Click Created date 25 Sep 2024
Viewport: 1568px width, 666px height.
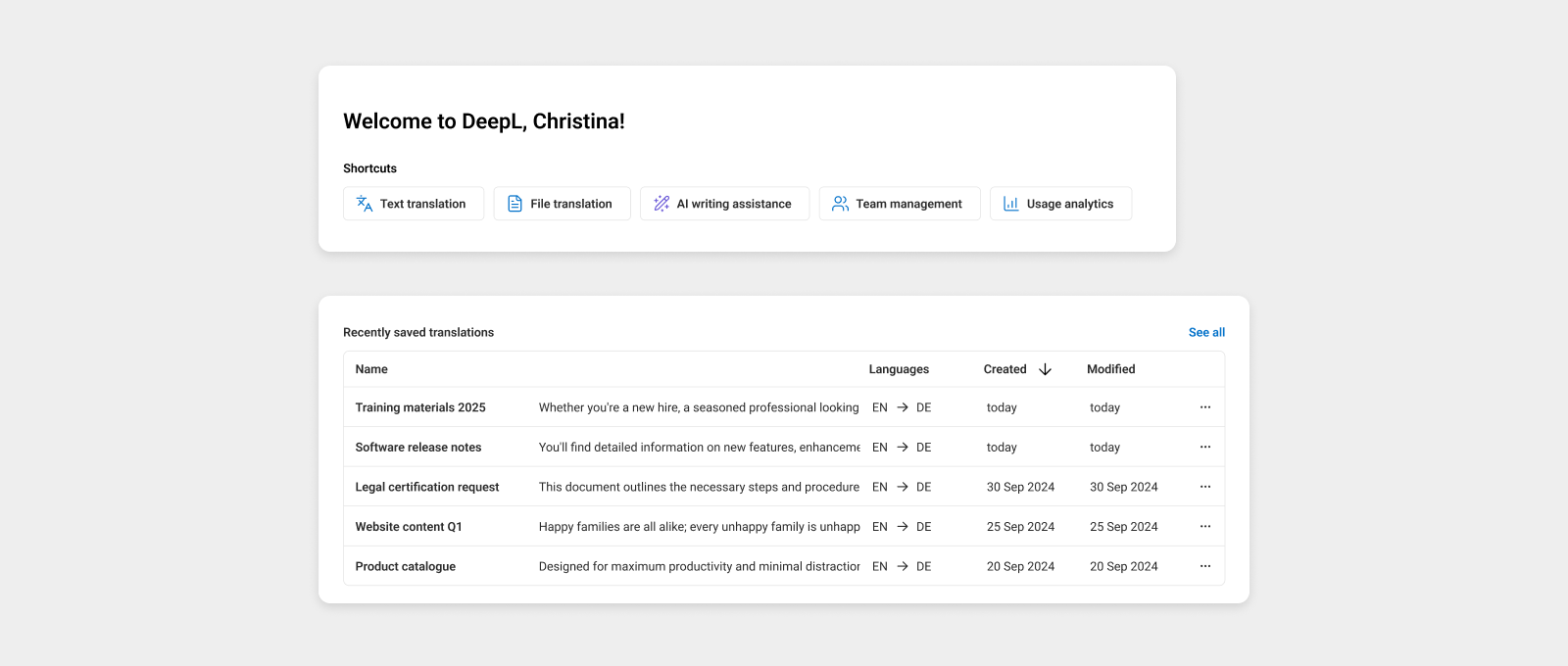point(1021,526)
